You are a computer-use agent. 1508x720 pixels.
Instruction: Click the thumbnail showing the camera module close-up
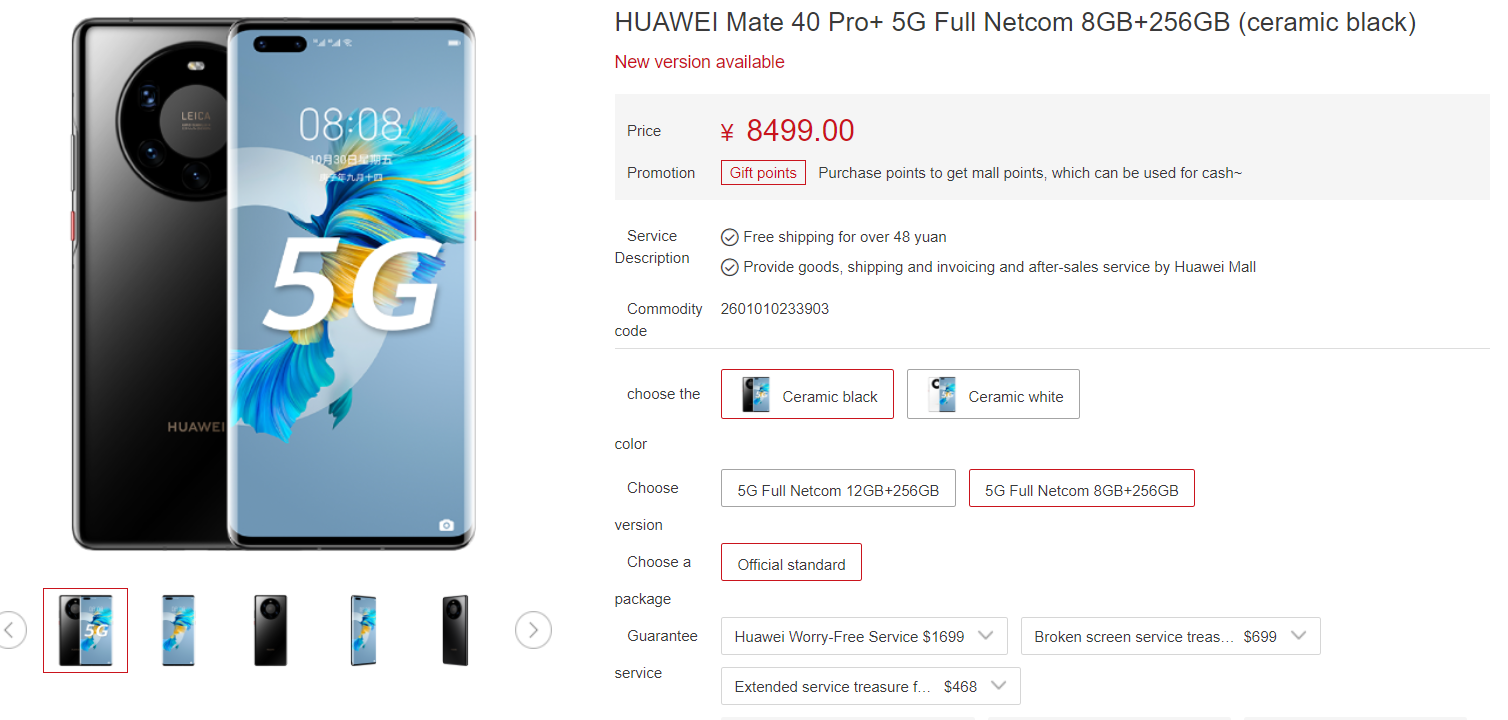click(269, 630)
